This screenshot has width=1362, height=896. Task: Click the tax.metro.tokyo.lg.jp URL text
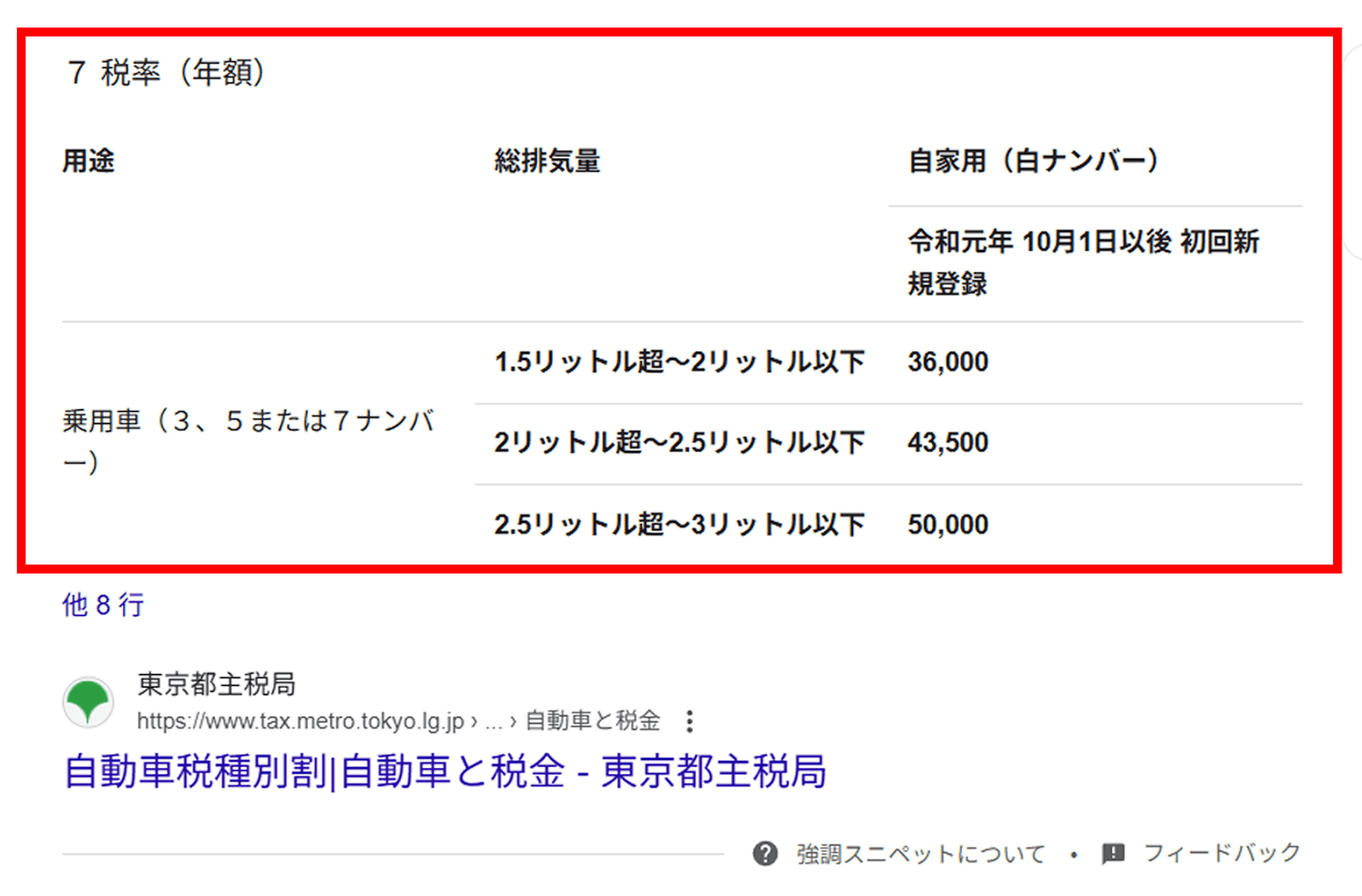coord(300,722)
